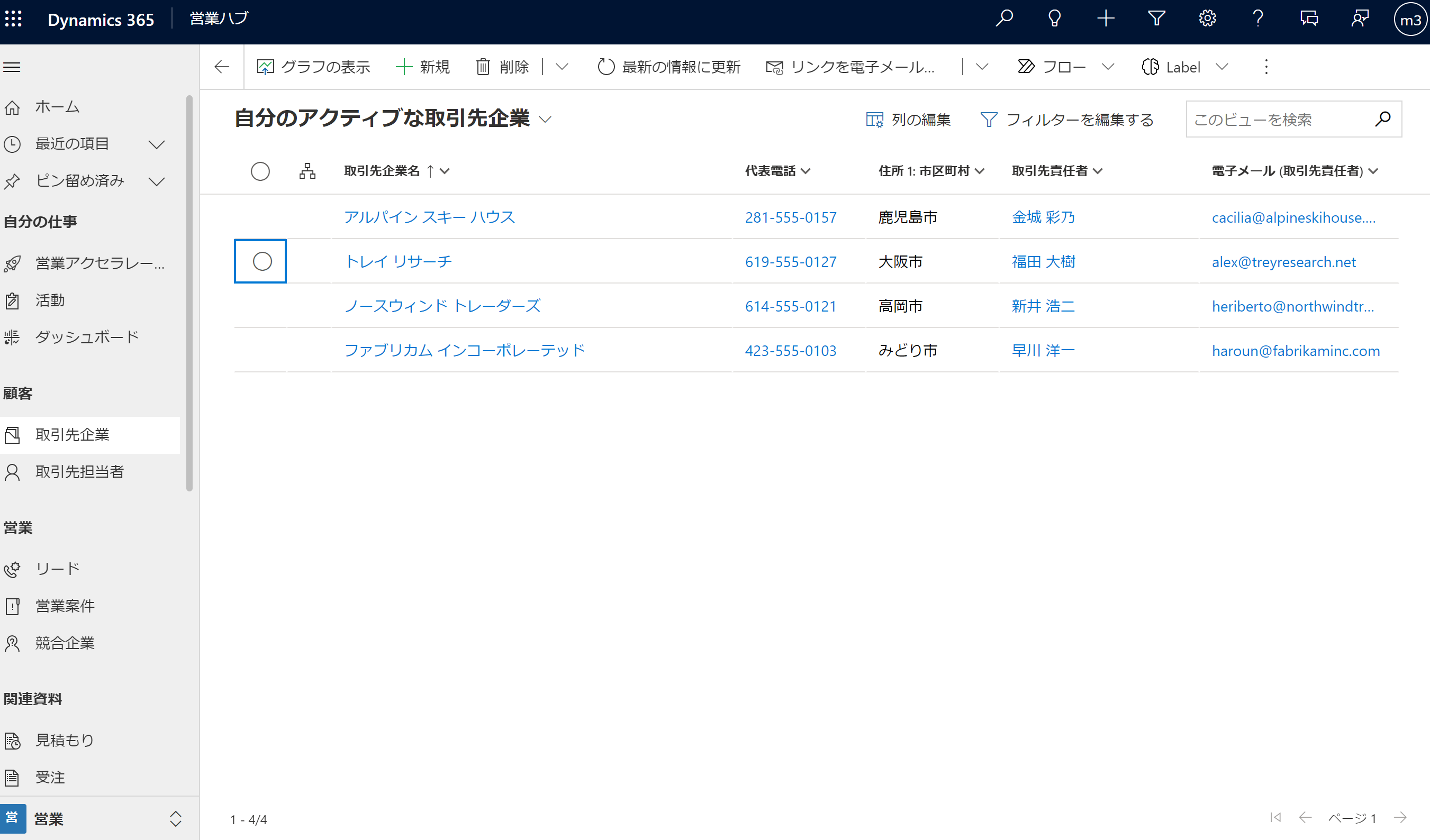Viewport: 1430px width, 840px height.
Task: Select the トレイ リサーチ row checkbox
Action: pyautogui.click(x=262, y=261)
